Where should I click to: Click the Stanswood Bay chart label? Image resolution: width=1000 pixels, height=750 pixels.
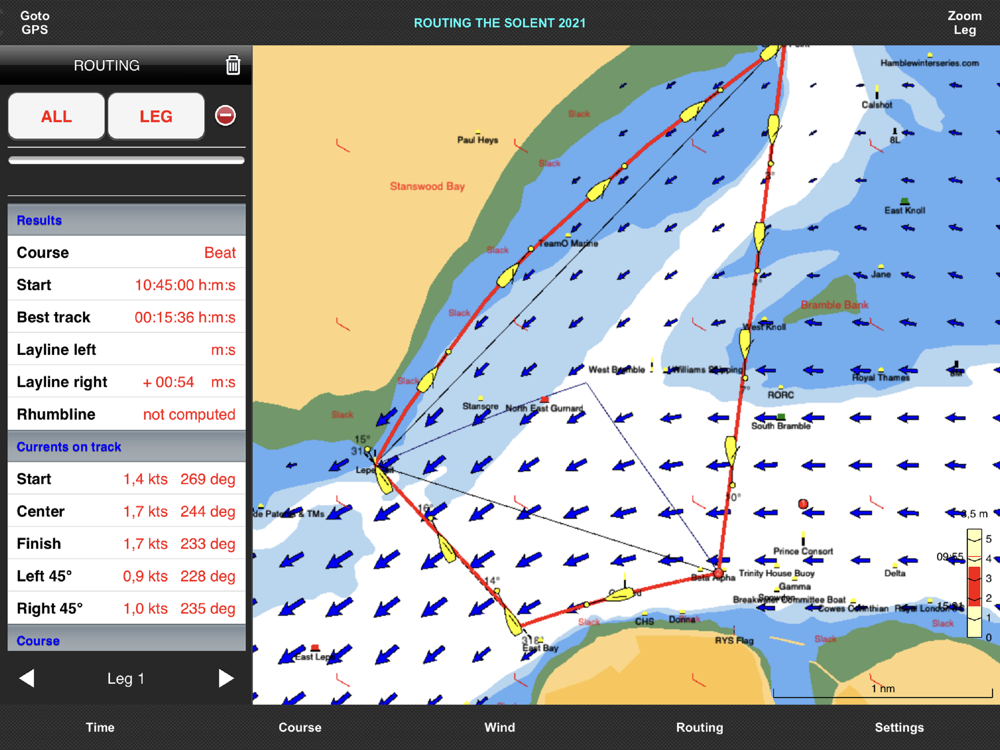coord(427,186)
